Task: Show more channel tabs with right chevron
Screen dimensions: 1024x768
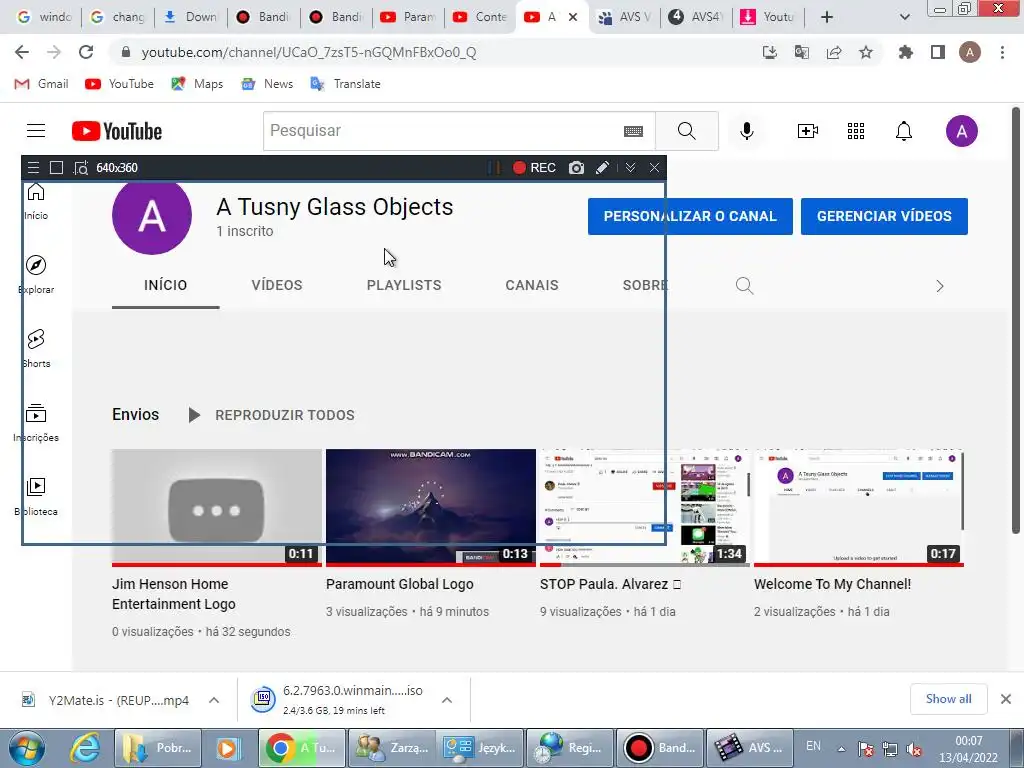Action: [x=939, y=286]
